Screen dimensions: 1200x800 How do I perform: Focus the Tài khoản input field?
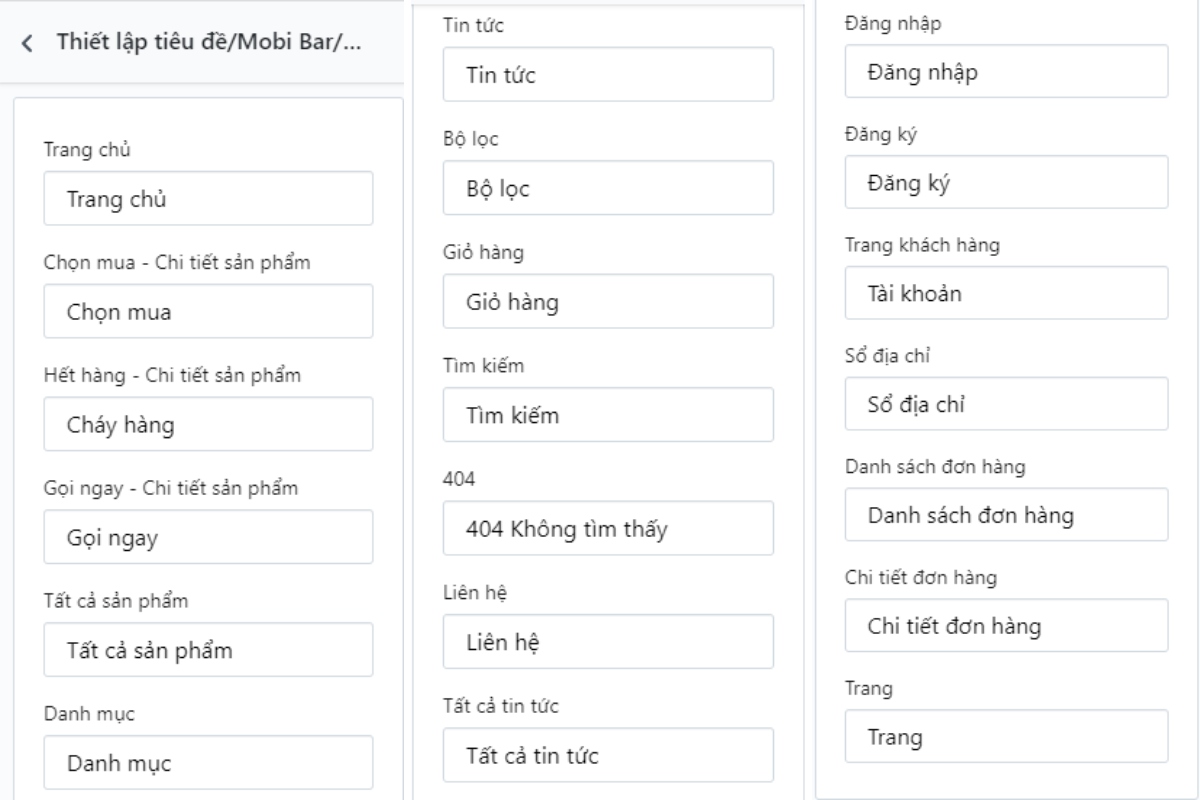(1006, 293)
